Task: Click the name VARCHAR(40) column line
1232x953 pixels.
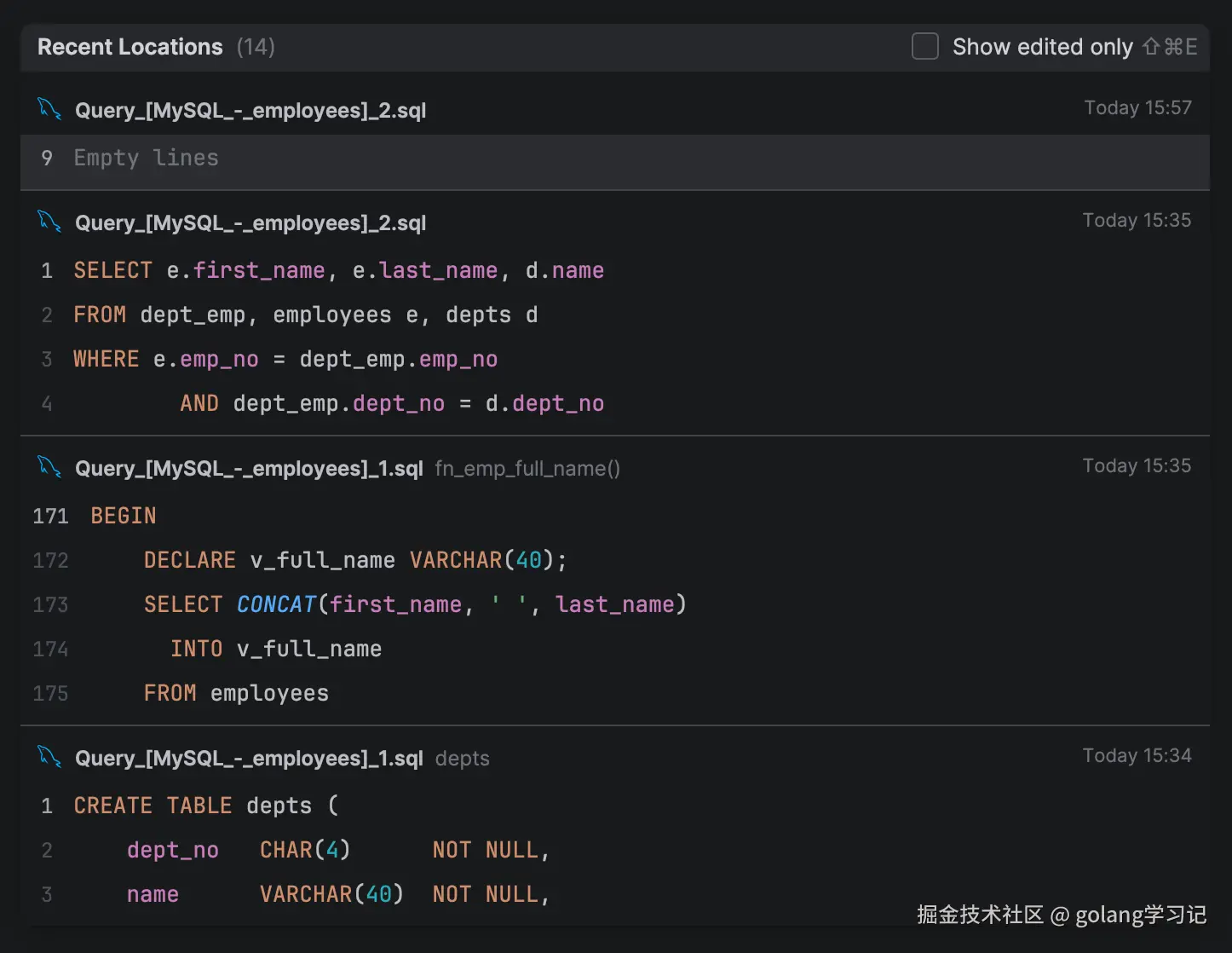Action: click(x=337, y=895)
